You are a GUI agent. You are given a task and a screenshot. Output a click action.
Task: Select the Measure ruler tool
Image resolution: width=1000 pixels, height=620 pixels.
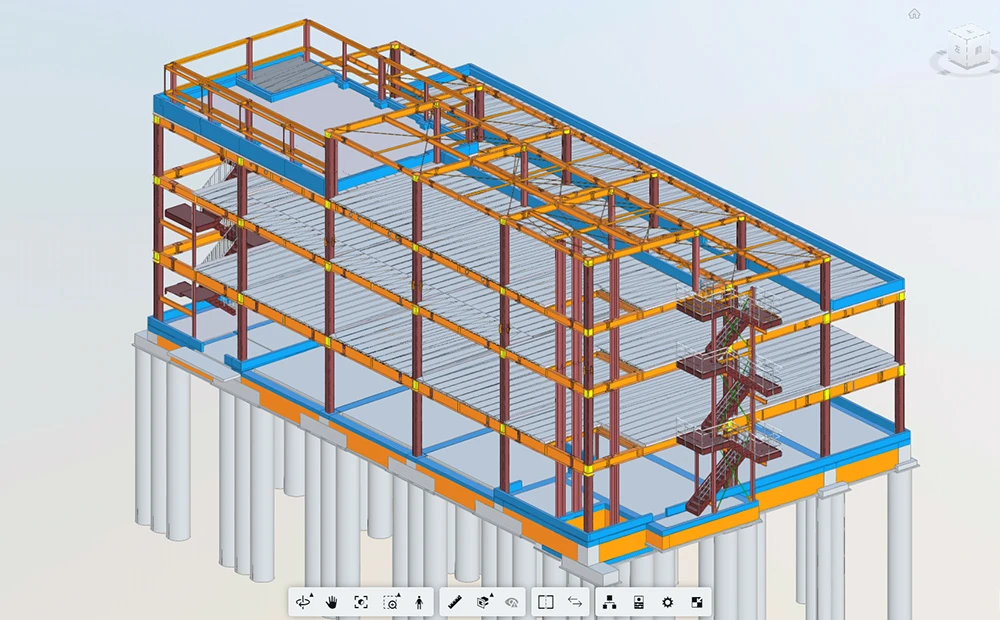[455, 602]
